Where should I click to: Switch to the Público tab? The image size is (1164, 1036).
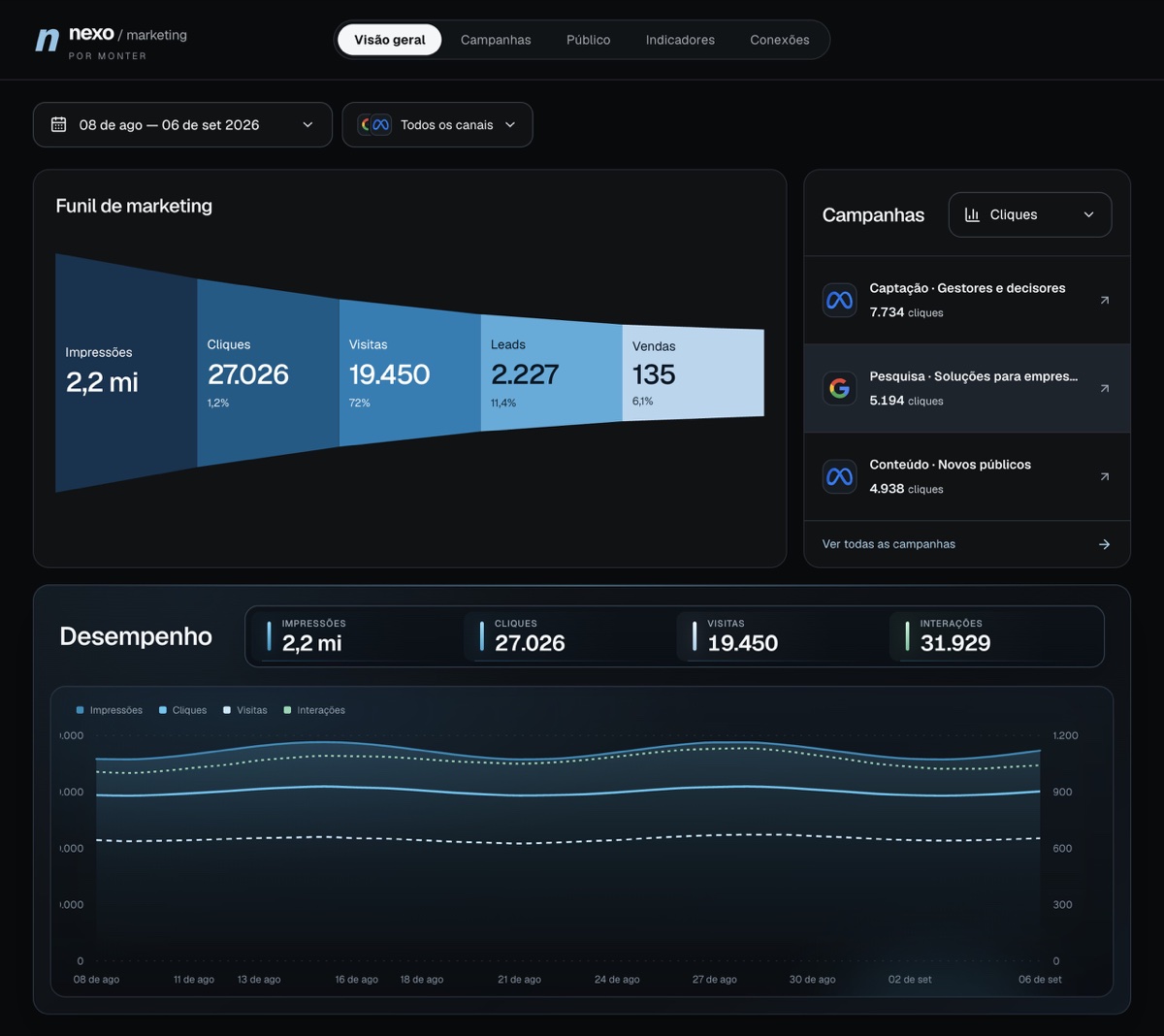point(589,40)
